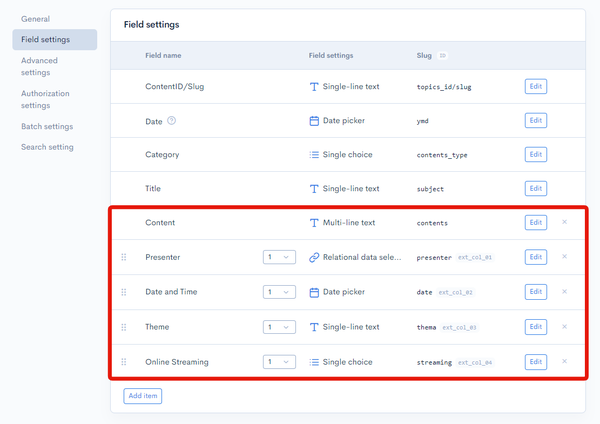Viewport: 600px width, 424px height.
Task: Click the calendar icon in Date and Time row
Action: point(314,292)
